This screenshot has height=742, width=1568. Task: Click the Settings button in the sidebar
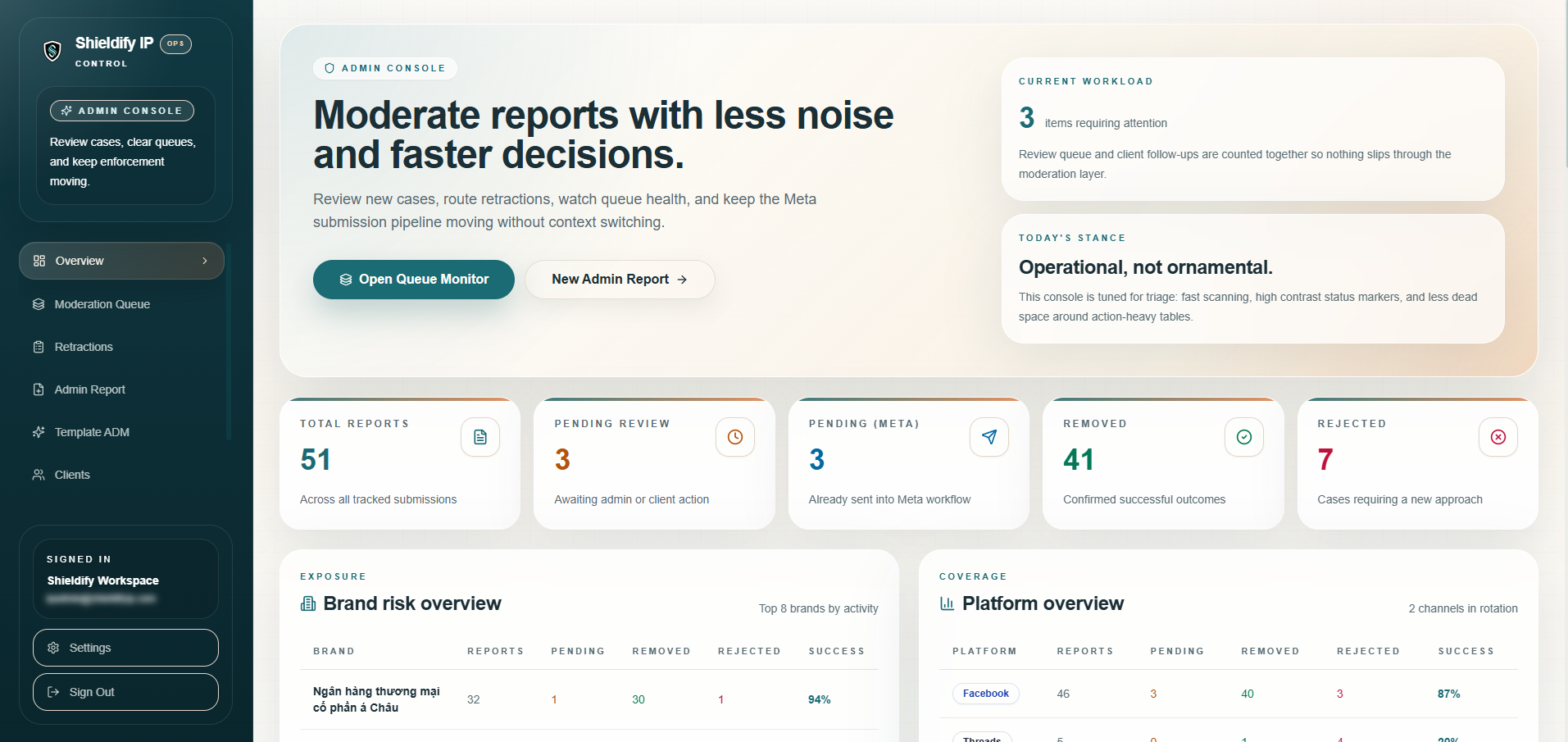[x=125, y=647]
